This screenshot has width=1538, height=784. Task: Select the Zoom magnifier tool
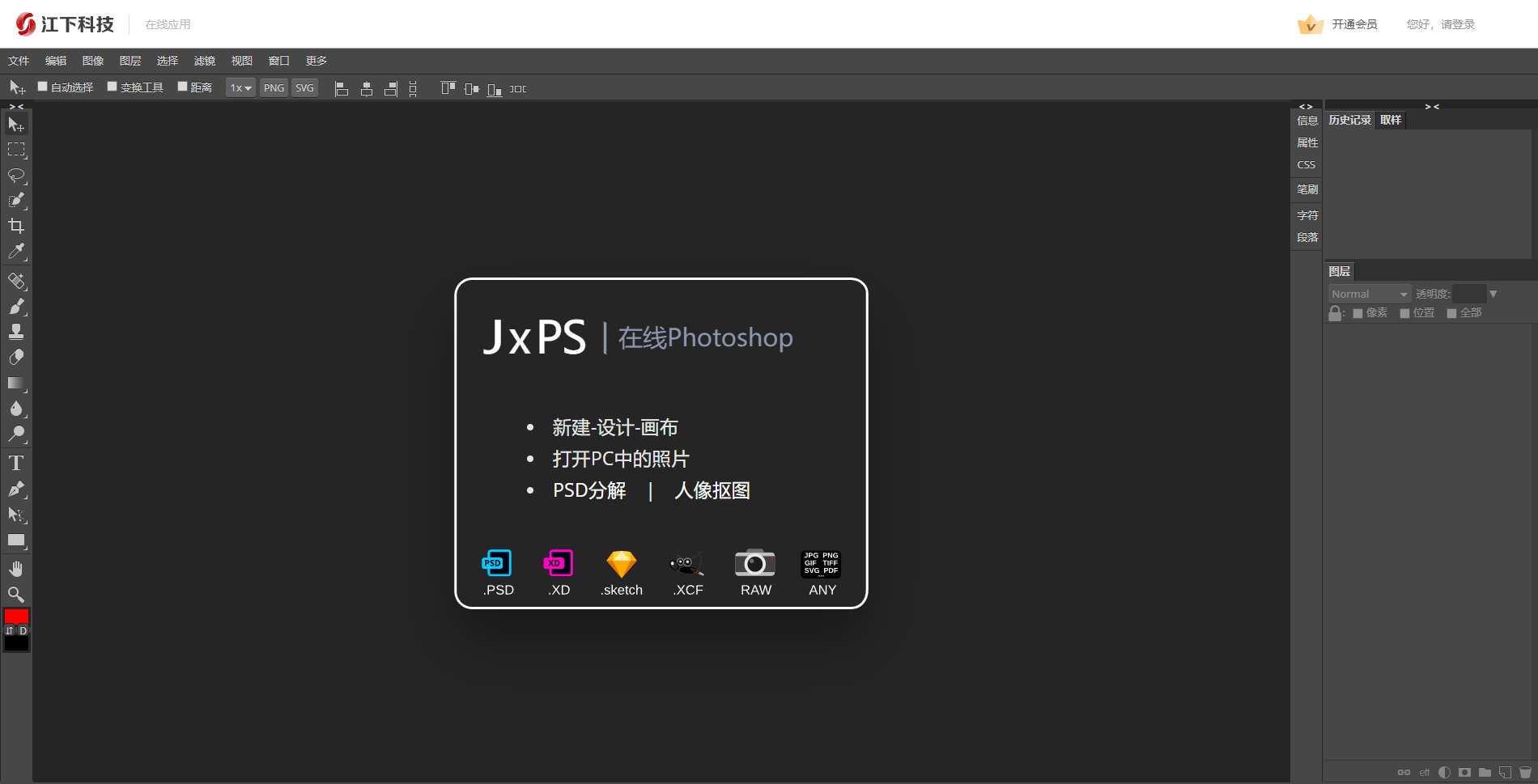[x=16, y=594]
